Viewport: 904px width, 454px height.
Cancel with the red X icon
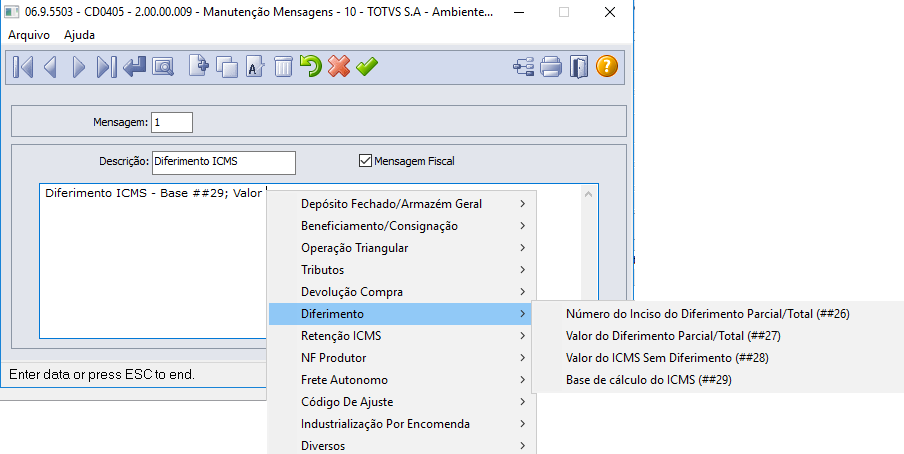pyautogui.click(x=339, y=66)
